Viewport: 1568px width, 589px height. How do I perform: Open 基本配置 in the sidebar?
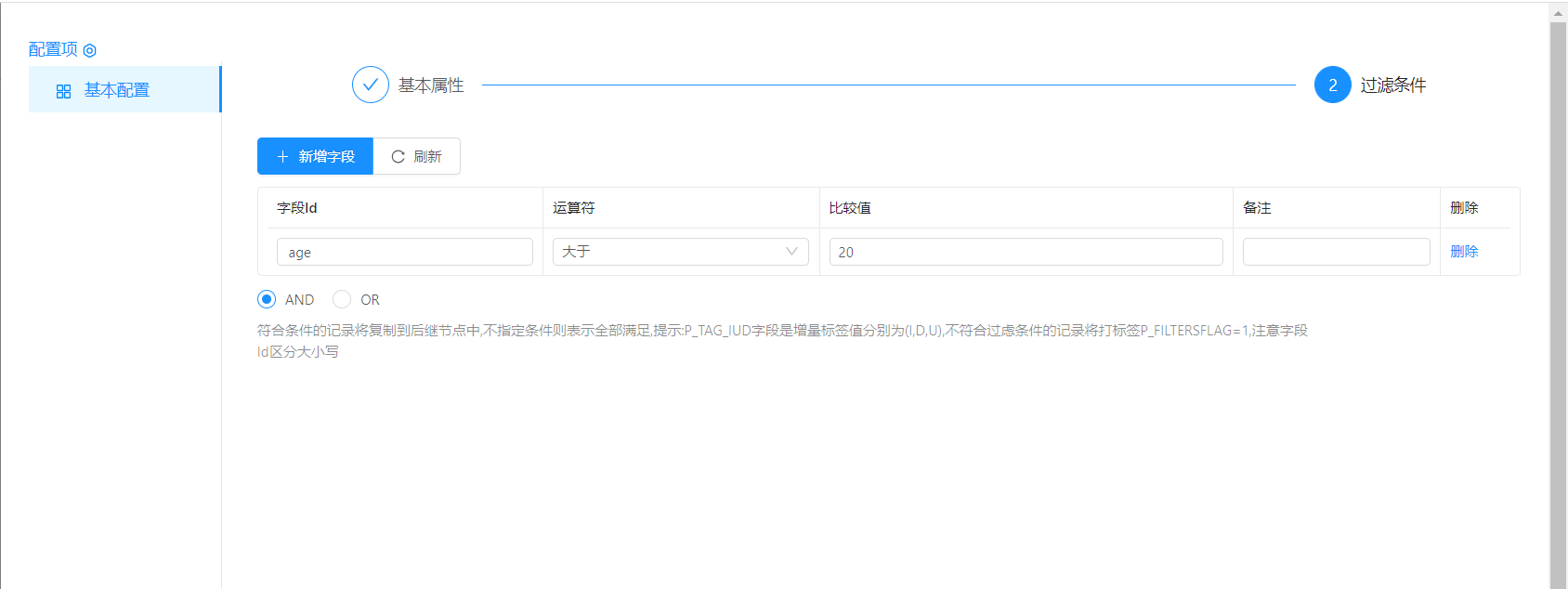pos(117,90)
